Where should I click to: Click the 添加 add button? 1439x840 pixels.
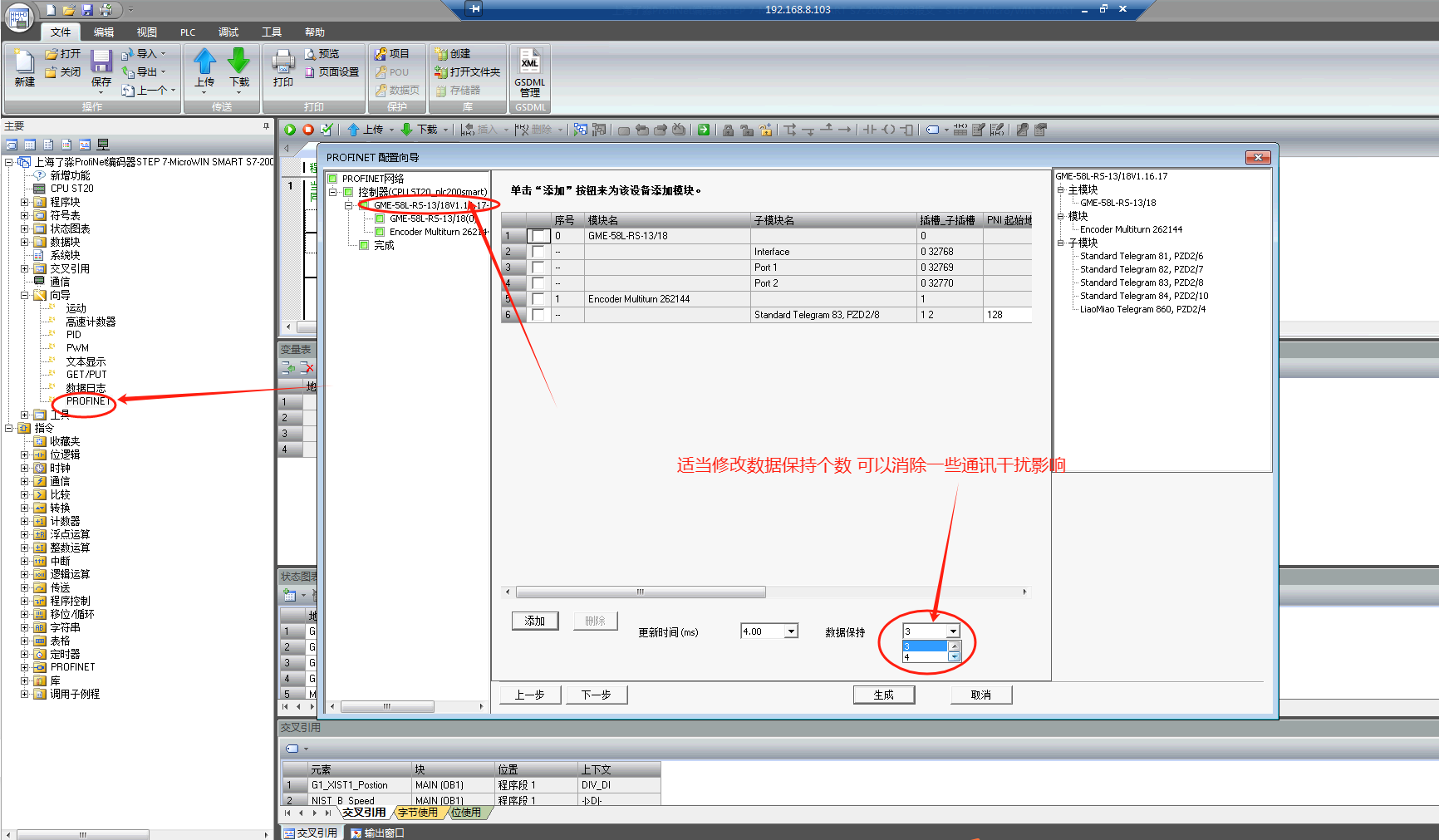535,621
